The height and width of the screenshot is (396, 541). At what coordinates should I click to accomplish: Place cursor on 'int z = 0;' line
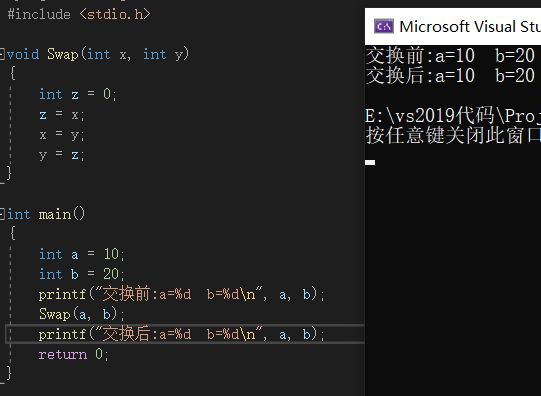tap(78, 94)
